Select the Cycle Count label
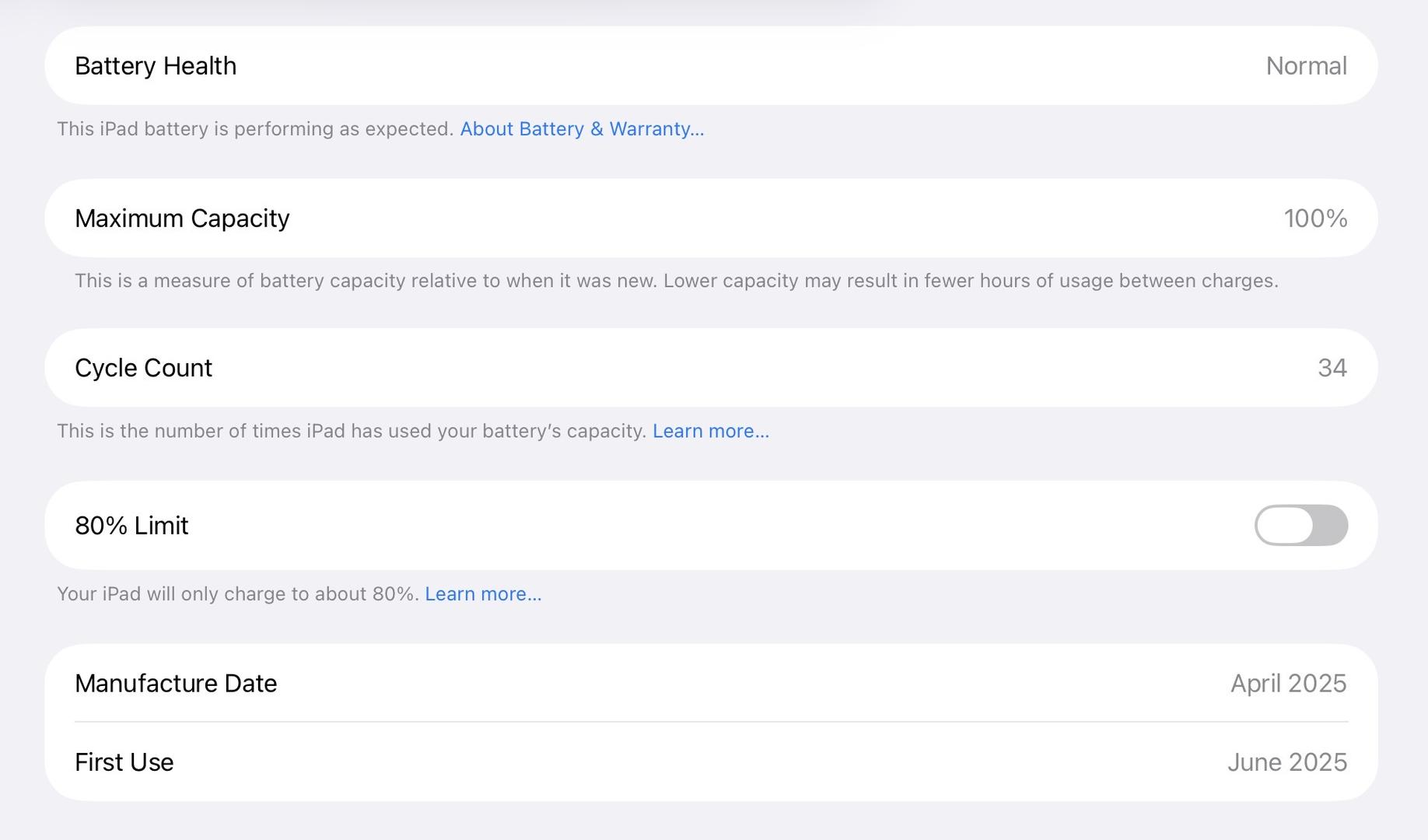Image resolution: width=1428 pixels, height=840 pixels. click(143, 368)
